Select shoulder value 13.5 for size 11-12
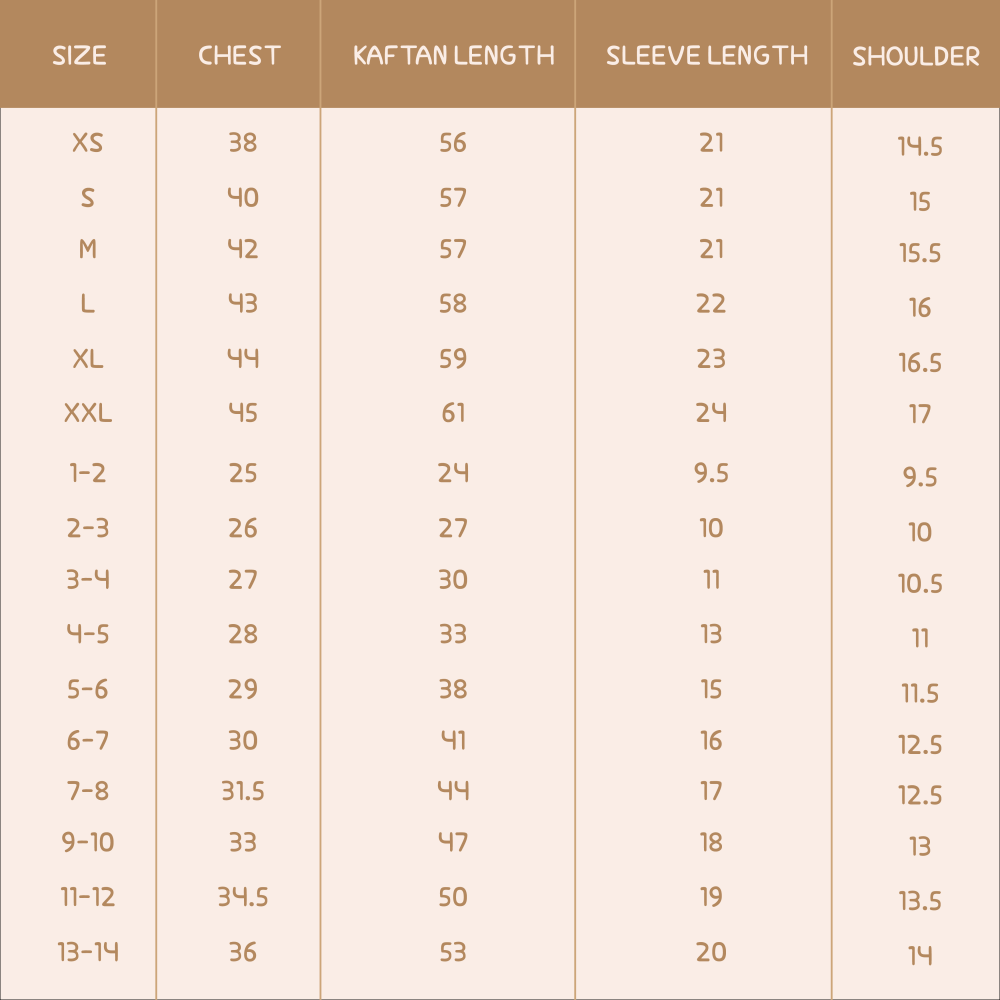The width and height of the screenshot is (1000, 1000). point(920,901)
